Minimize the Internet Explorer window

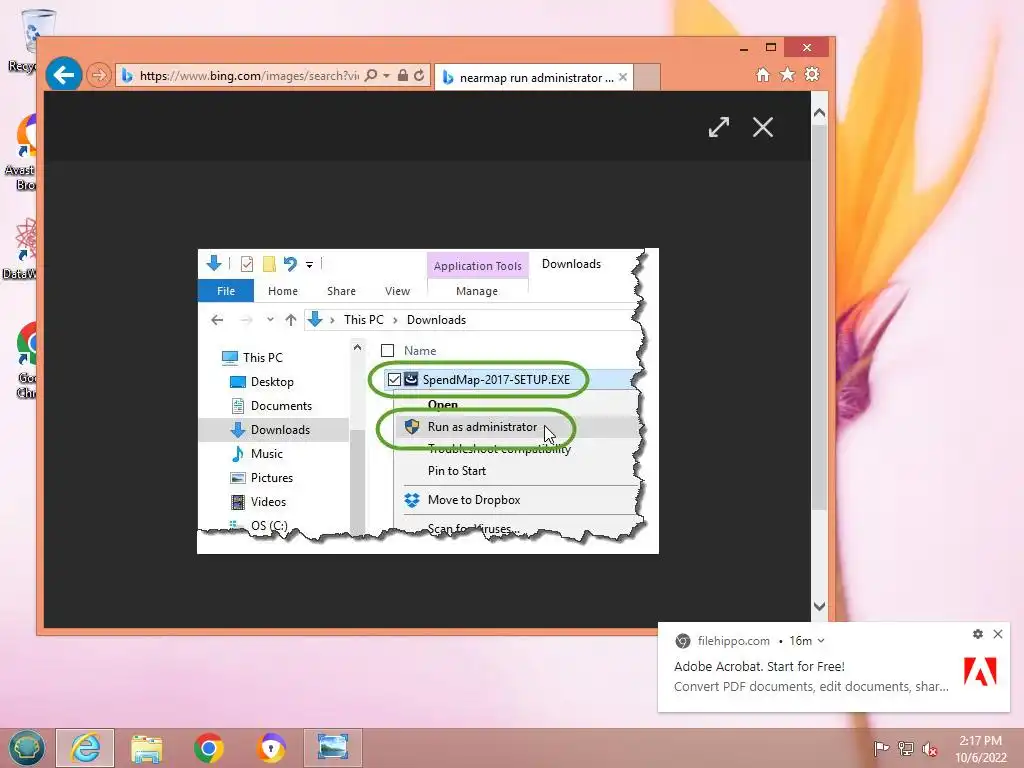click(x=744, y=48)
